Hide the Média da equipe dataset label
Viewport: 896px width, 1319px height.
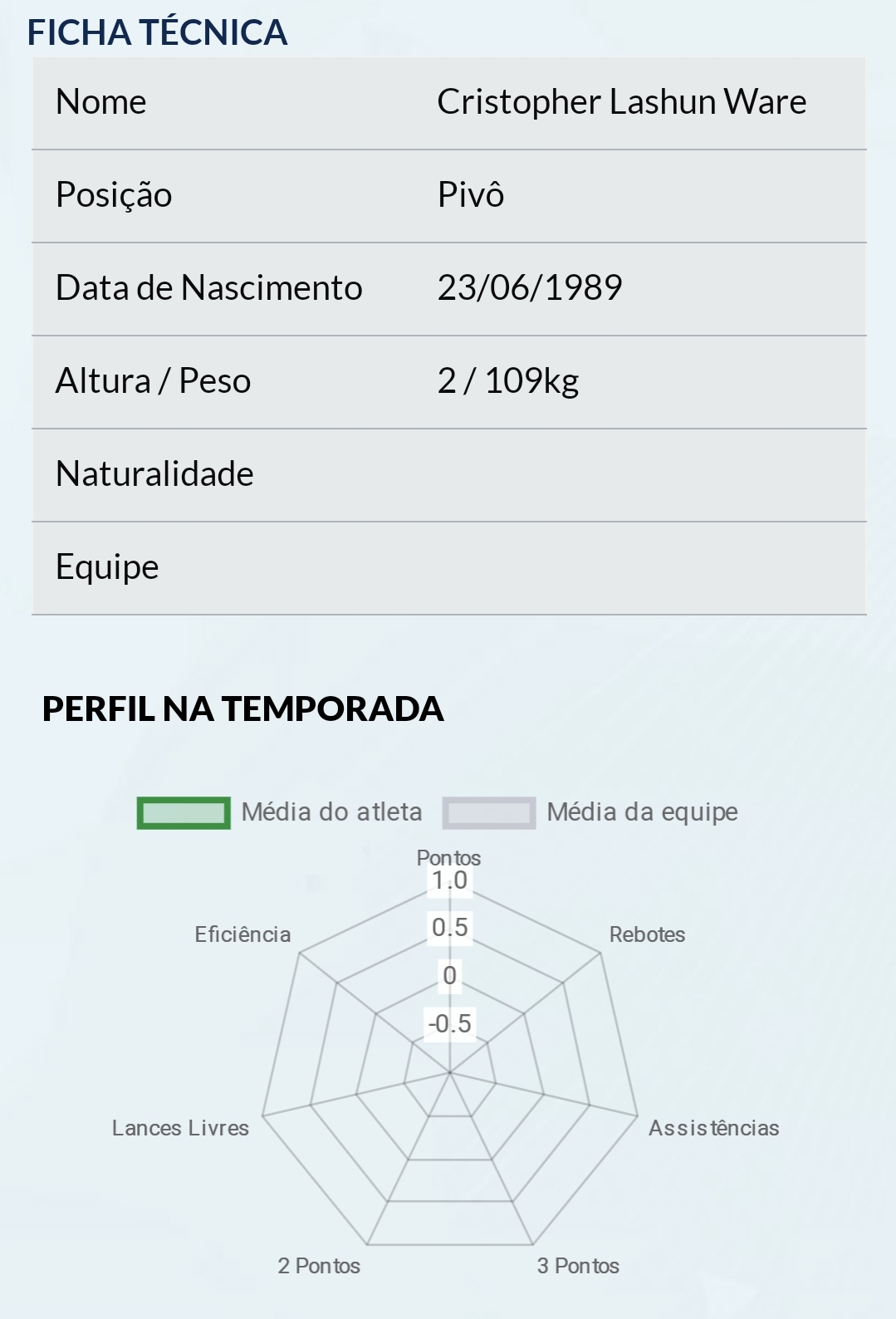pos(642,812)
